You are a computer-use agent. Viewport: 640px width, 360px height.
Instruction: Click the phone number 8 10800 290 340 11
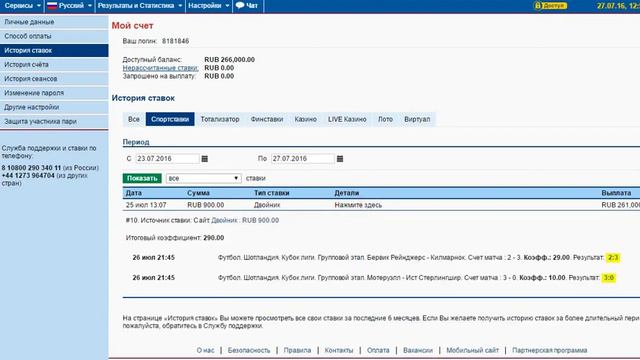point(31,168)
